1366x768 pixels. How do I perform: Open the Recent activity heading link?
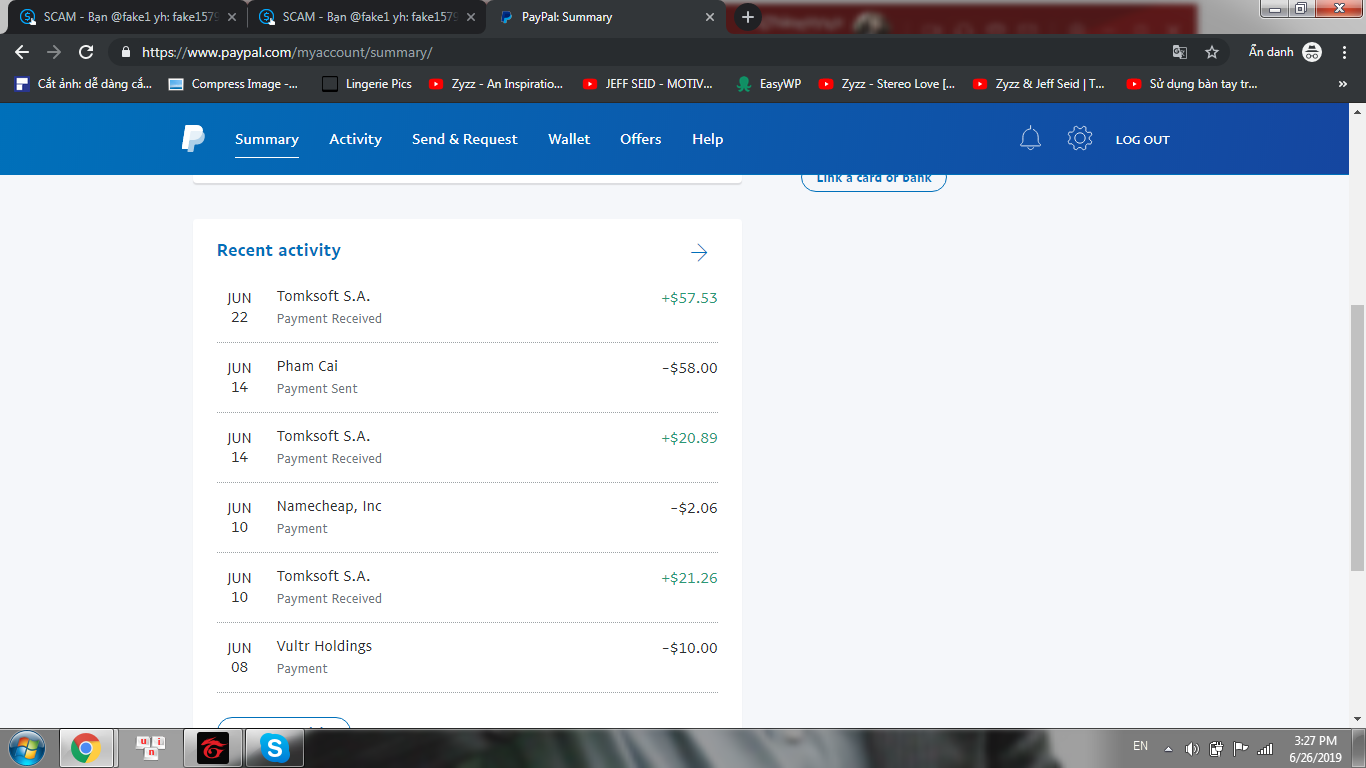click(x=279, y=250)
